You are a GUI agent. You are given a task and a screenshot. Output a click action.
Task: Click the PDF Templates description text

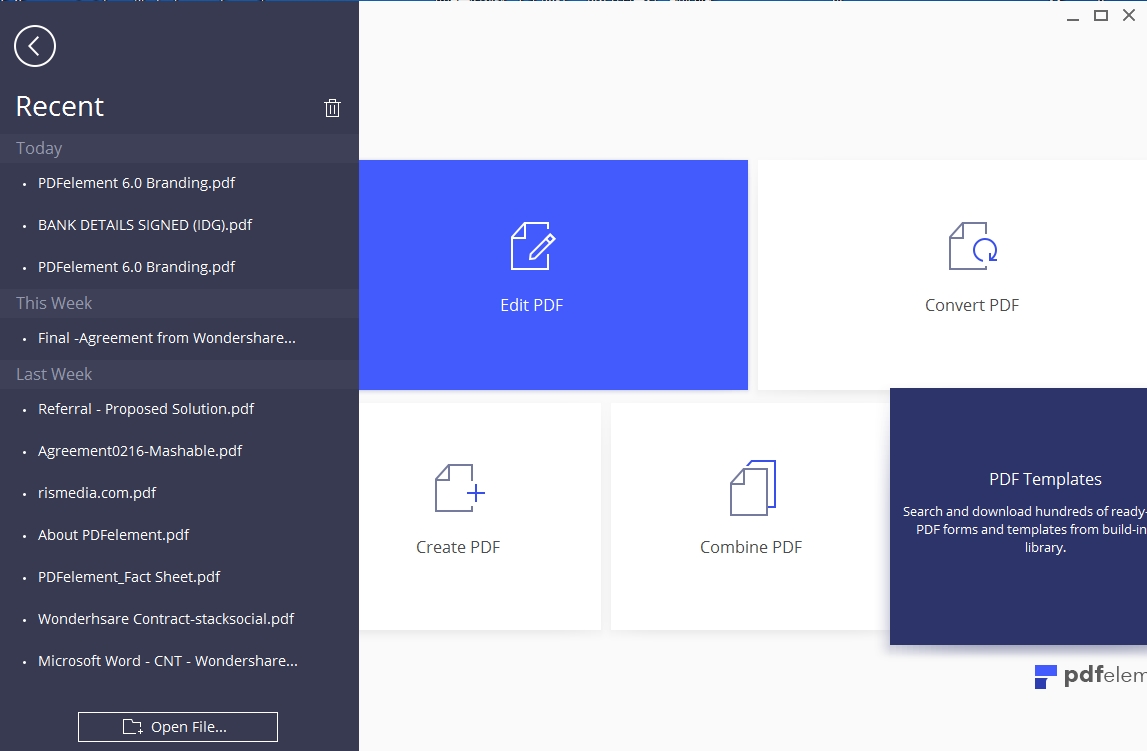click(1025, 529)
